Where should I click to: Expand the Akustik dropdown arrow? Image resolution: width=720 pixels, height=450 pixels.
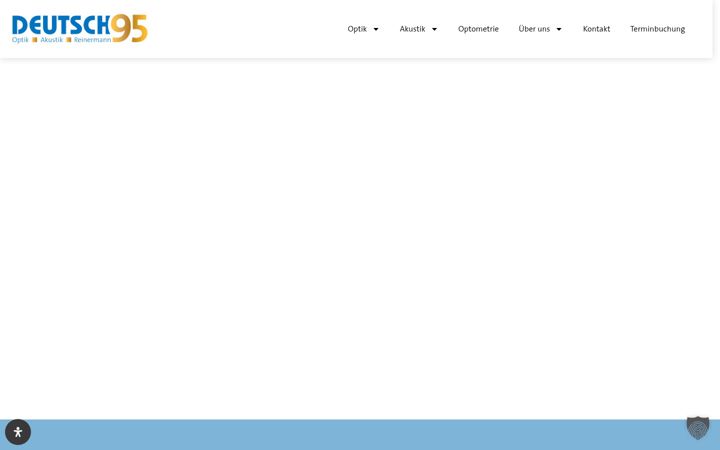pyautogui.click(x=434, y=29)
